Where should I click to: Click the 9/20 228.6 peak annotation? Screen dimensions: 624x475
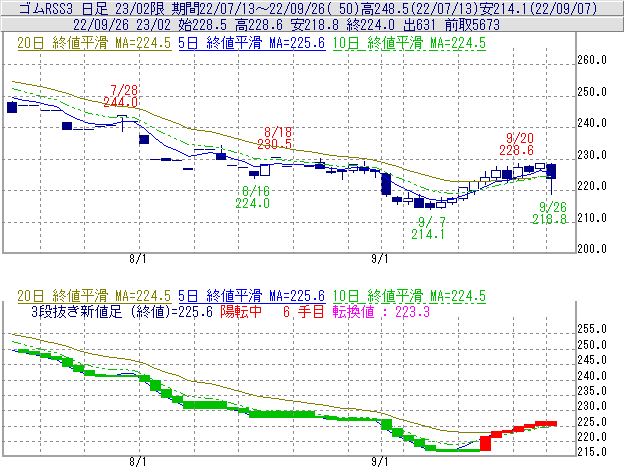coord(517,144)
